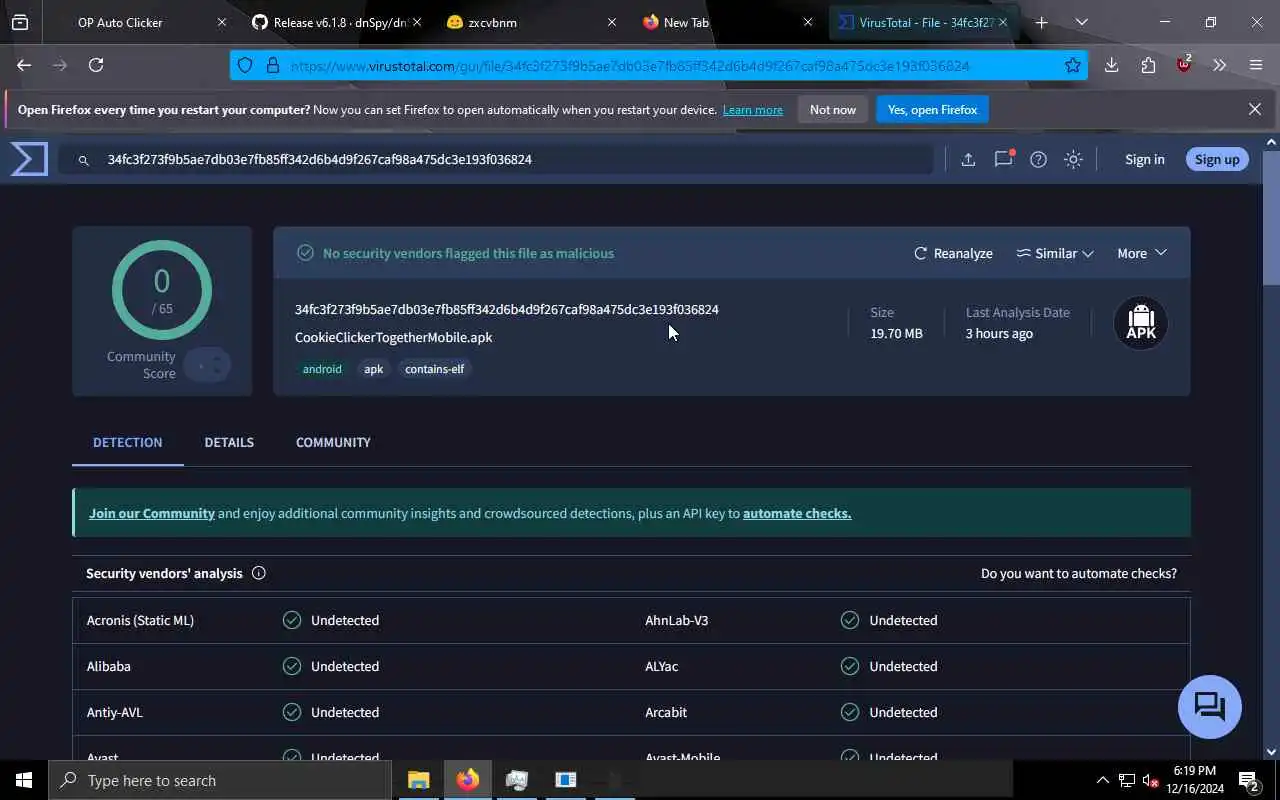Click the android tag

click(322, 369)
